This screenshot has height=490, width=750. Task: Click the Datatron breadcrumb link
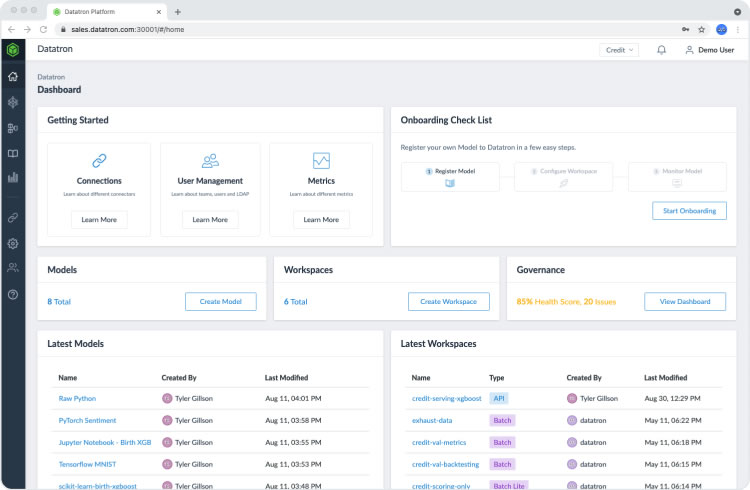51,77
